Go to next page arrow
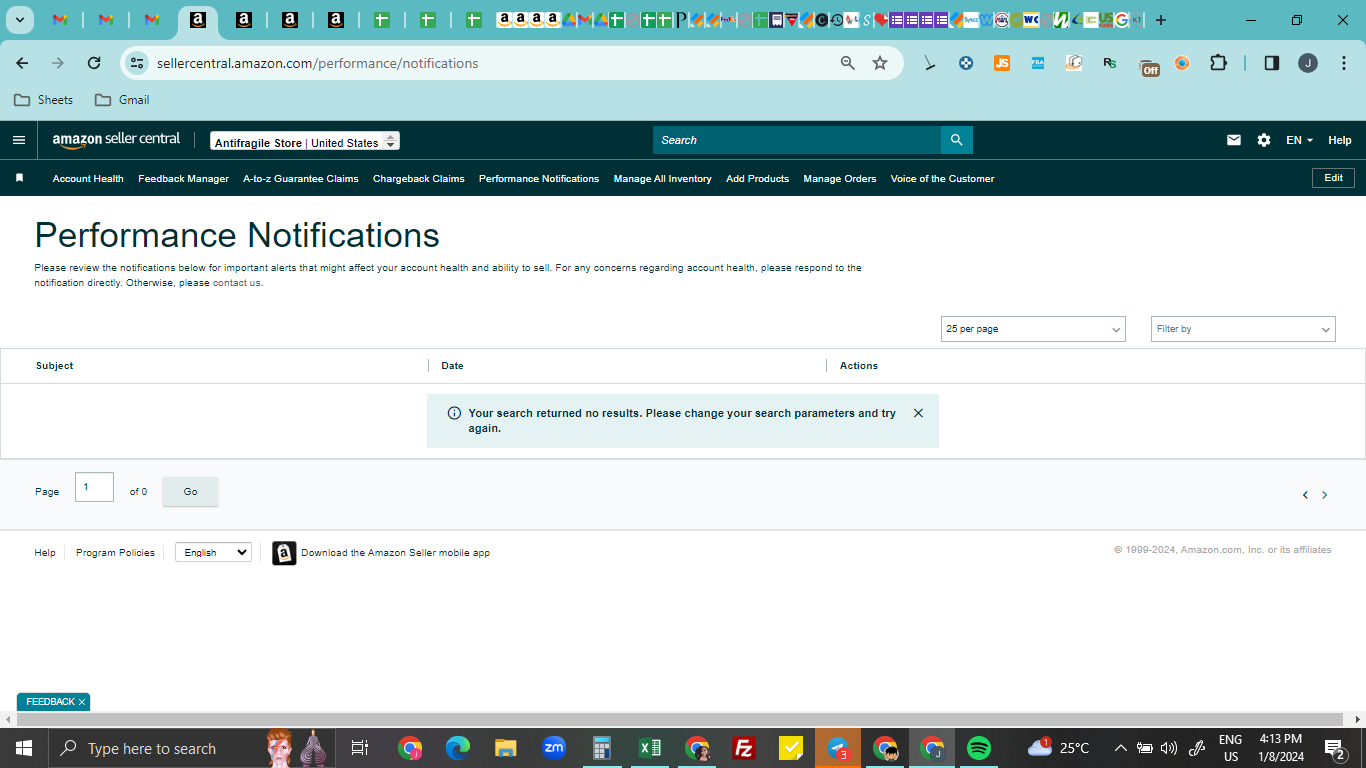This screenshot has width=1366, height=768. tap(1325, 495)
